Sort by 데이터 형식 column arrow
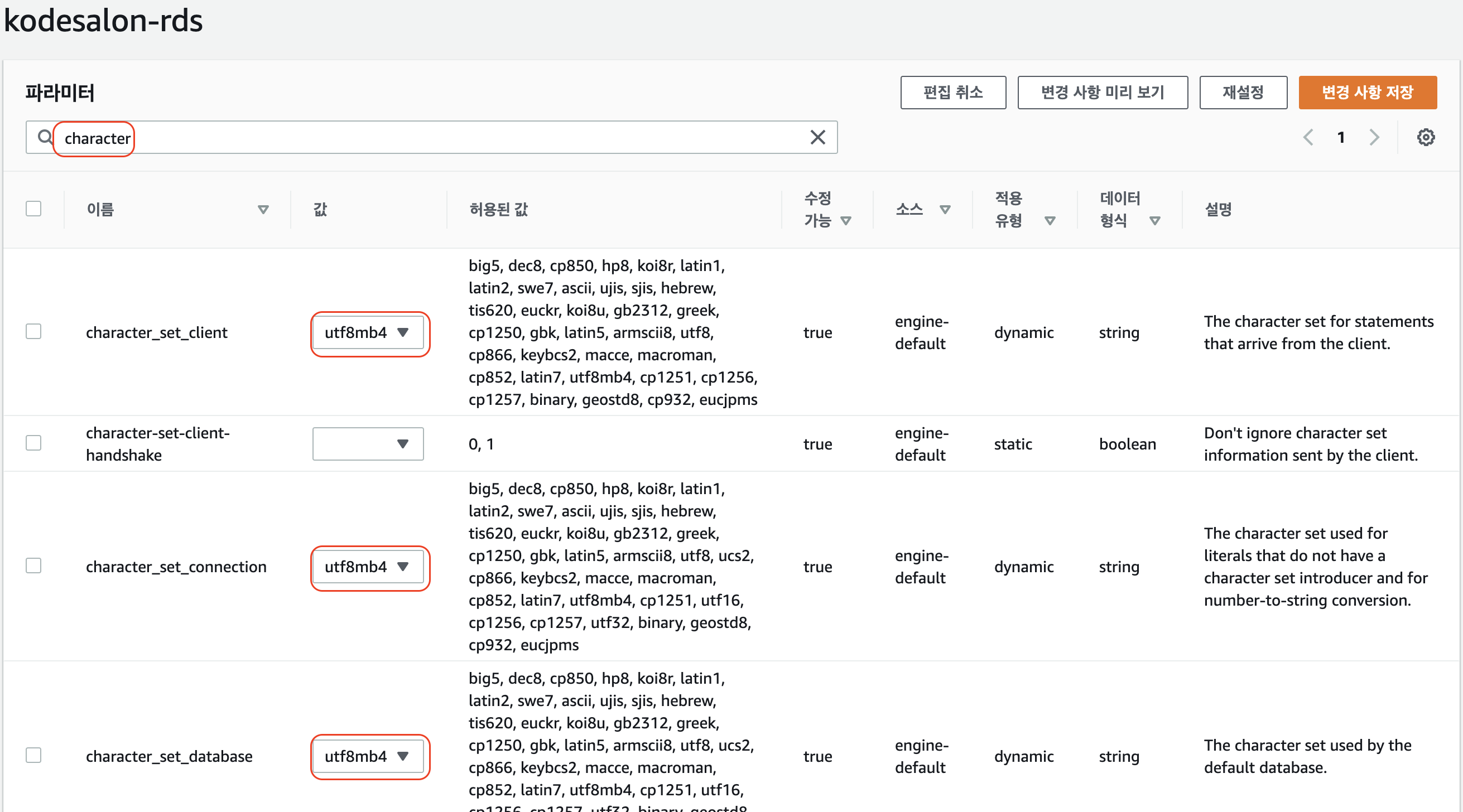Viewport: 1463px width, 812px height. [x=1154, y=221]
